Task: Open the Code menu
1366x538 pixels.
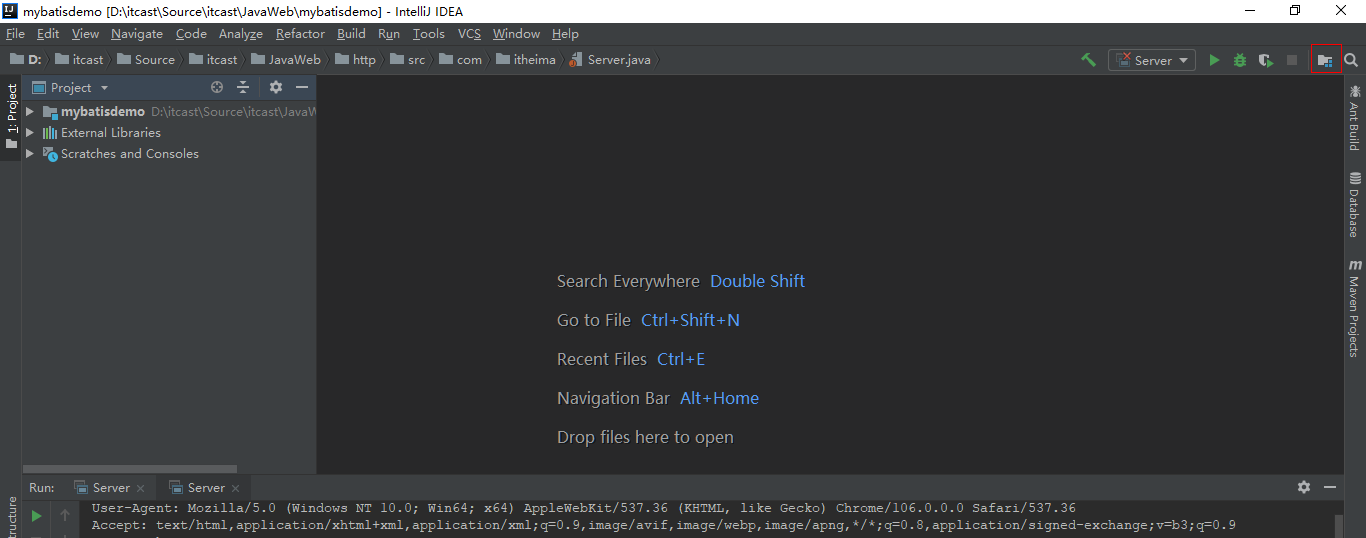Action: [x=191, y=34]
